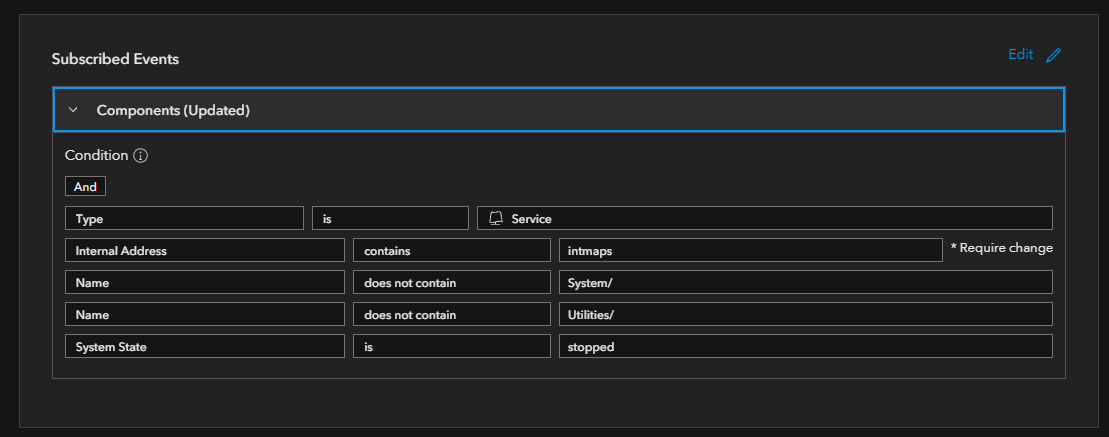
Task: Open the "is" operator beside stopped
Action: coord(451,346)
